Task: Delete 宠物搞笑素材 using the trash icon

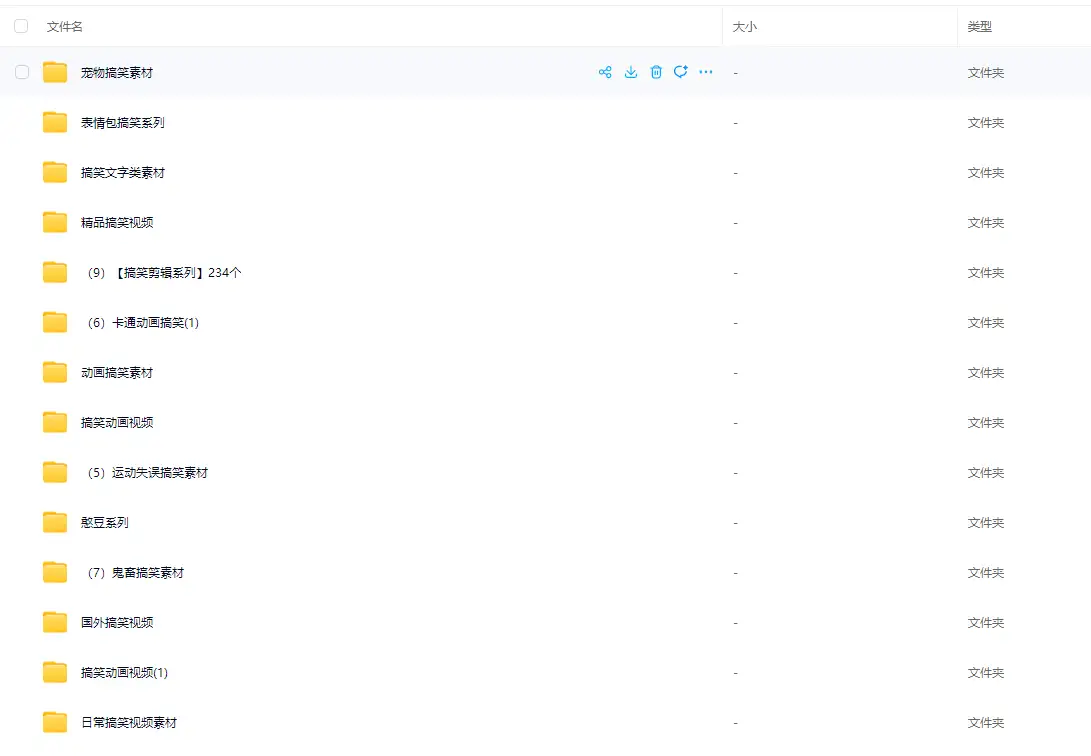Action: (656, 72)
